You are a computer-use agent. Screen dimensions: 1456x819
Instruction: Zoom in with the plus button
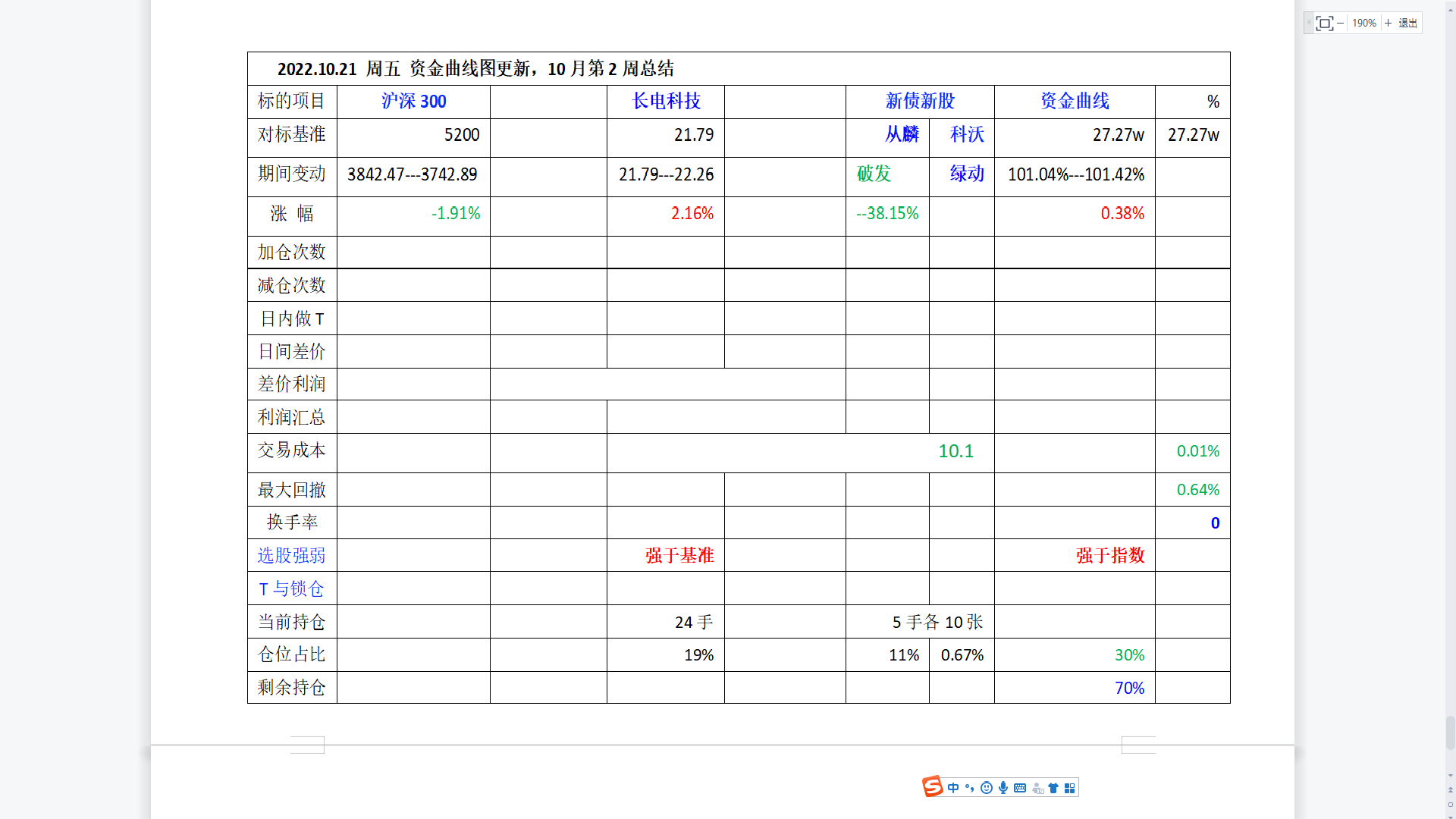point(1388,23)
